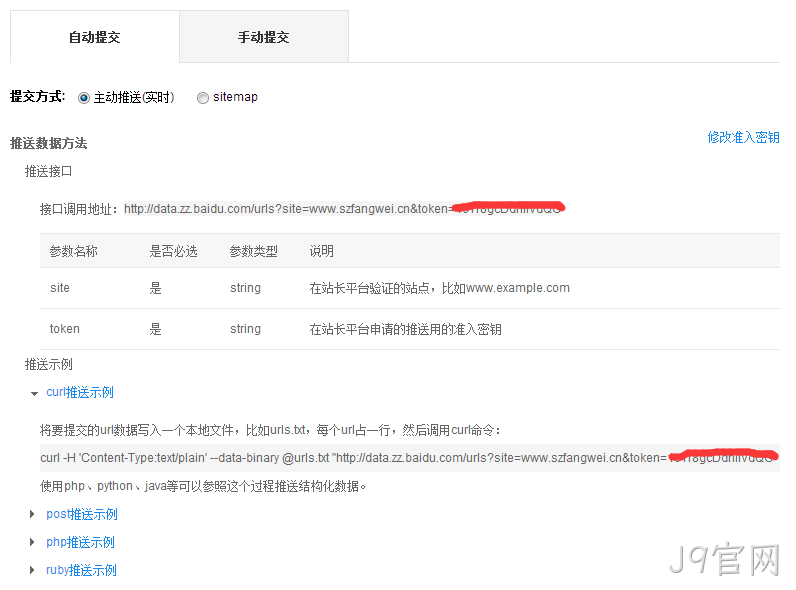Image resolution: width=796 pixels, height=590 pixels.
Task: Click the curl推送示例 link
Action: (80, 392)
